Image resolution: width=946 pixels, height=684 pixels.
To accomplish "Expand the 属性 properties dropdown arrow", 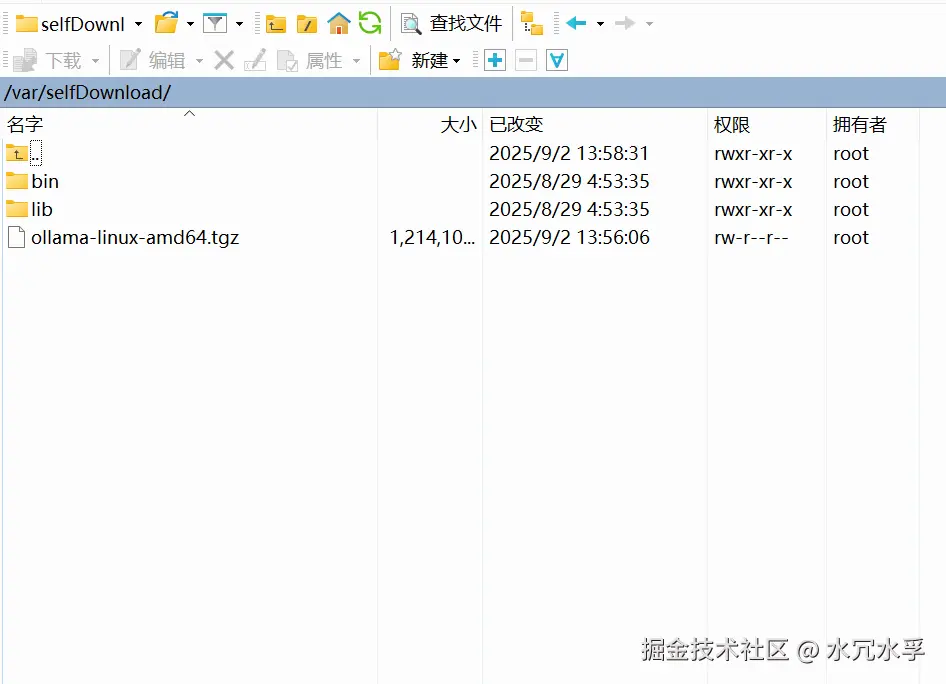I will pyautogui.click(x=356, y=61).
